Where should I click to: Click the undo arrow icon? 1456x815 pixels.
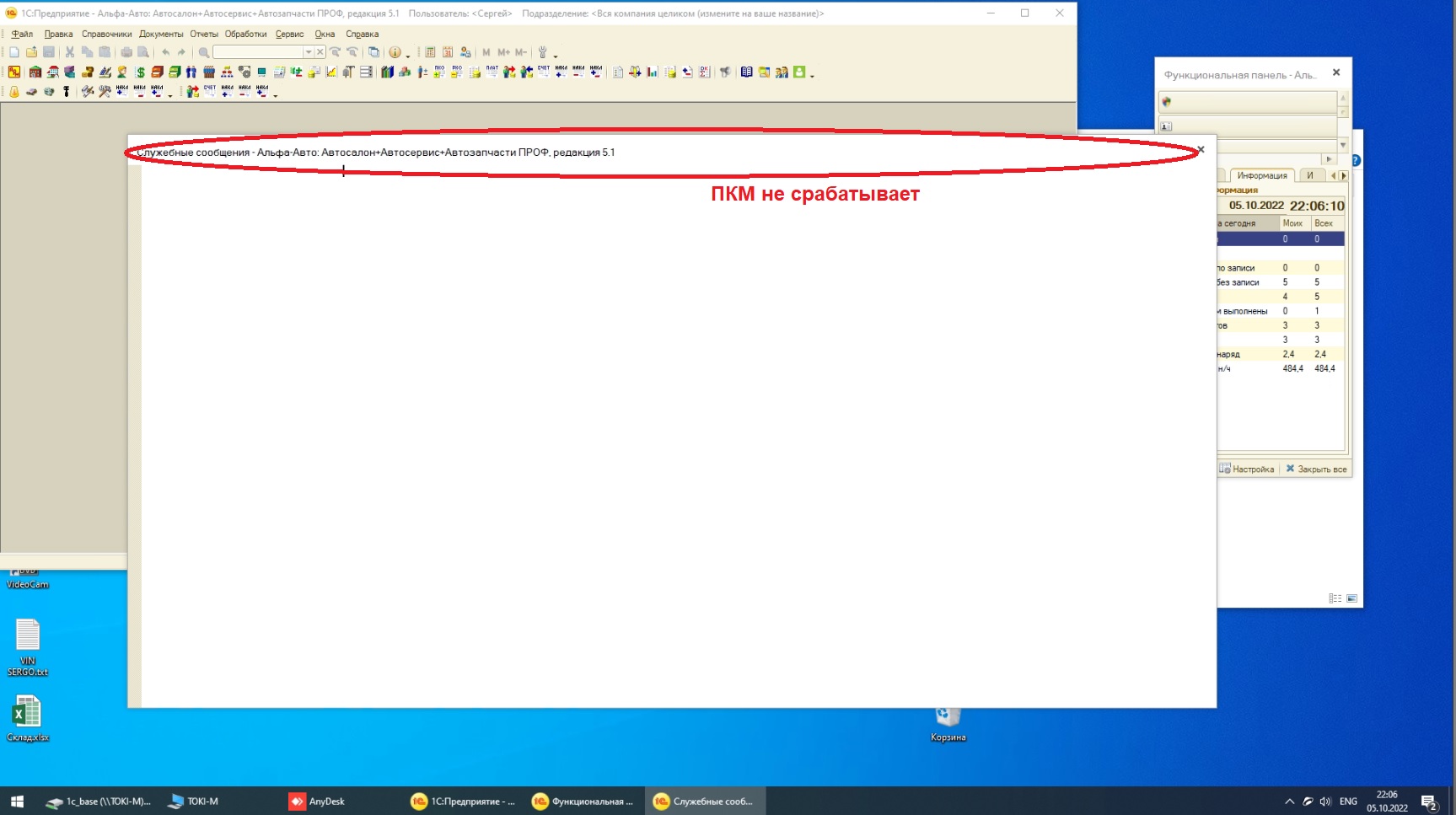click(165, 52)
